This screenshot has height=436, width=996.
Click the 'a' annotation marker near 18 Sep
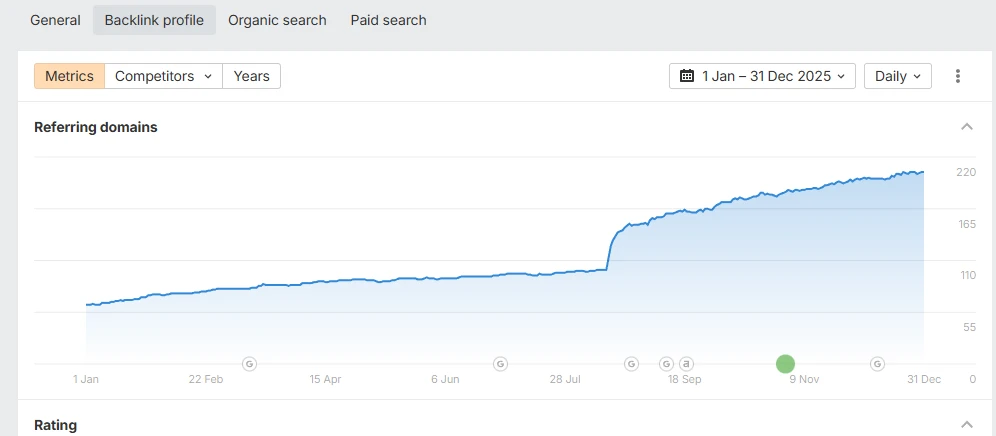(x=685, y=364)
